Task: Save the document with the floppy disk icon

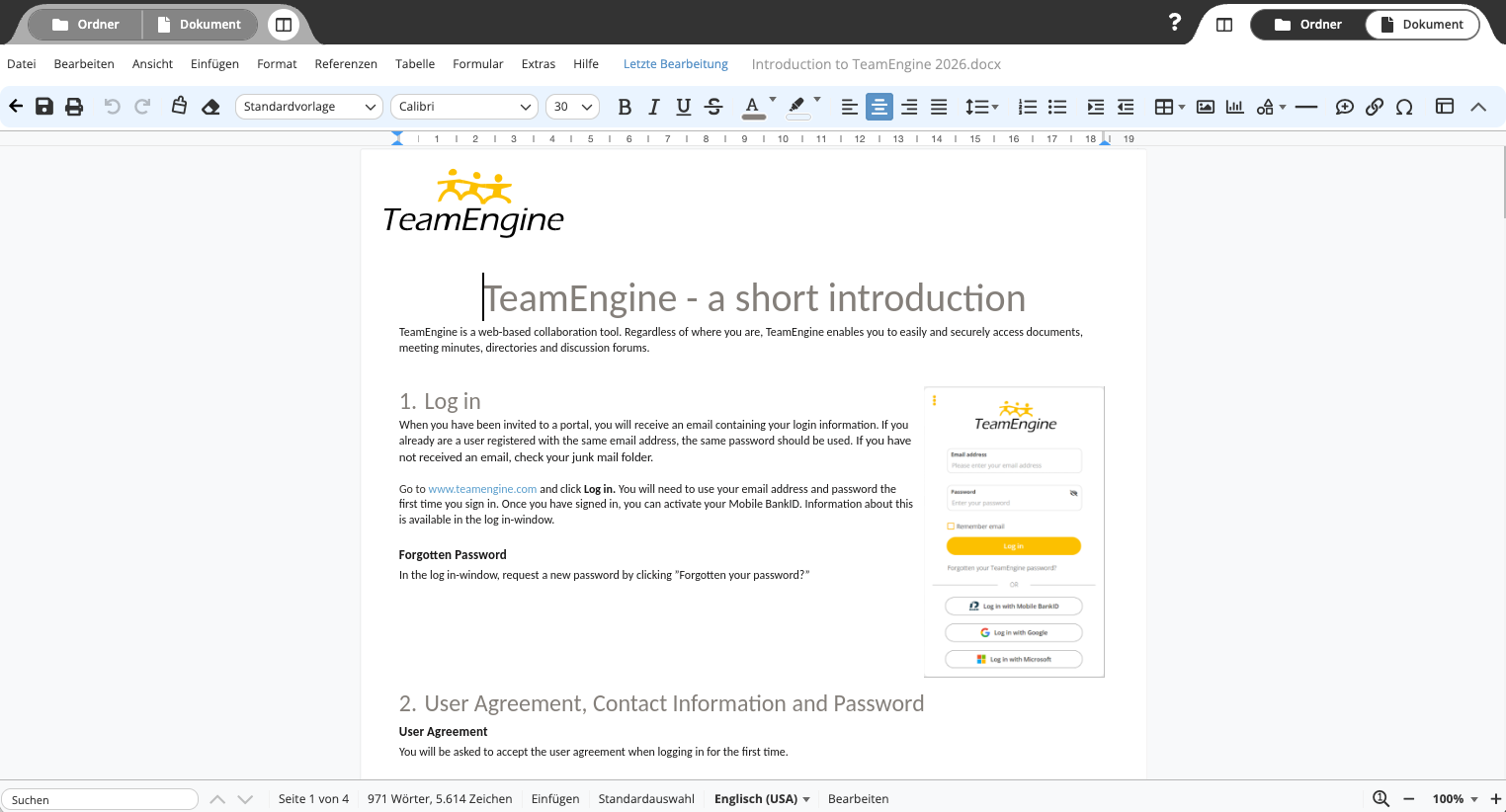Action: pyautogui.click(x=44, y=107)
